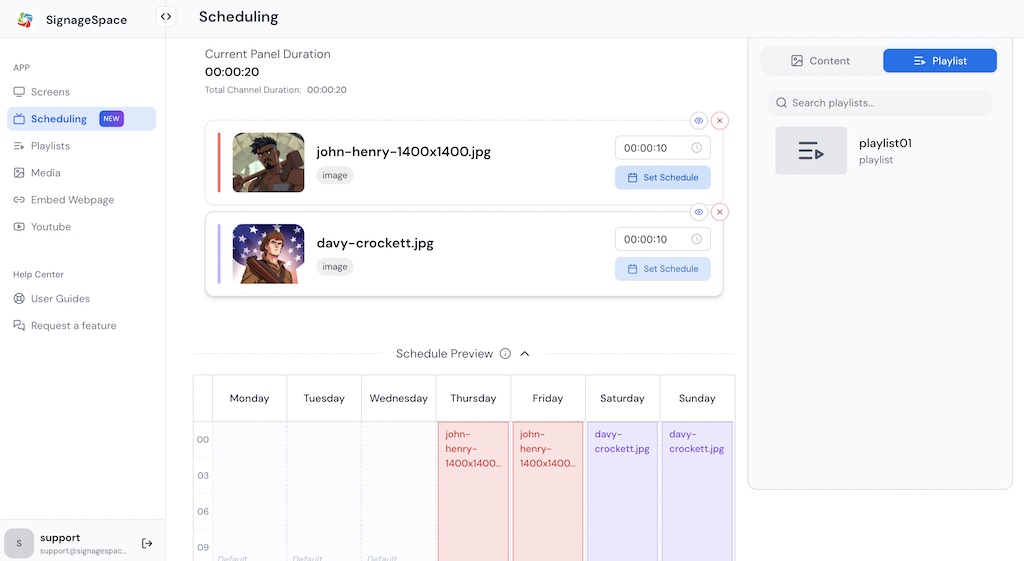Click the davy-crockett.jpg image thumbnail

pos(268,254)
